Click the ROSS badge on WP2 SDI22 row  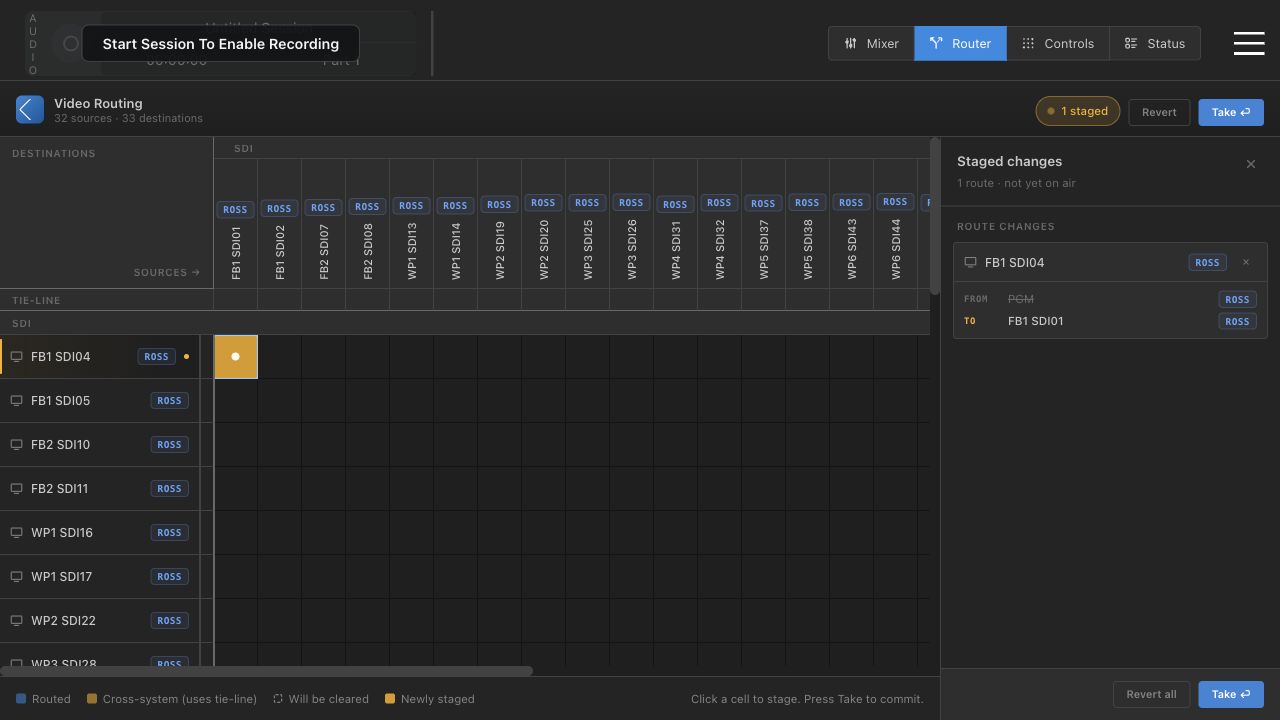(169, 621)
